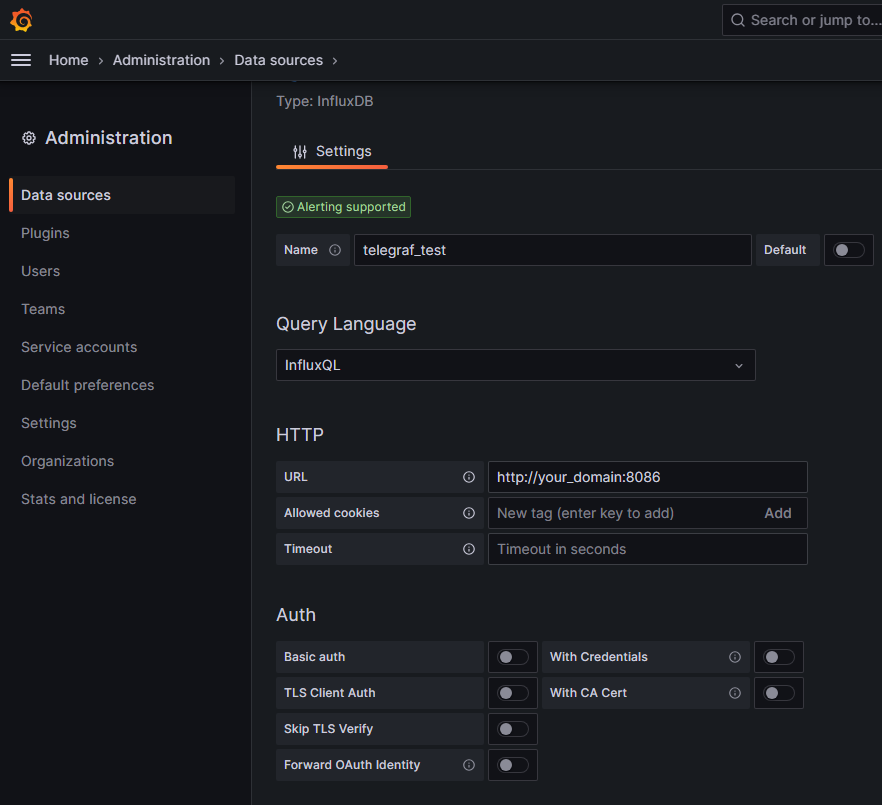Click the Forward OAuth Identity info icon
The image size is (882, 805).
click(469, 765)
